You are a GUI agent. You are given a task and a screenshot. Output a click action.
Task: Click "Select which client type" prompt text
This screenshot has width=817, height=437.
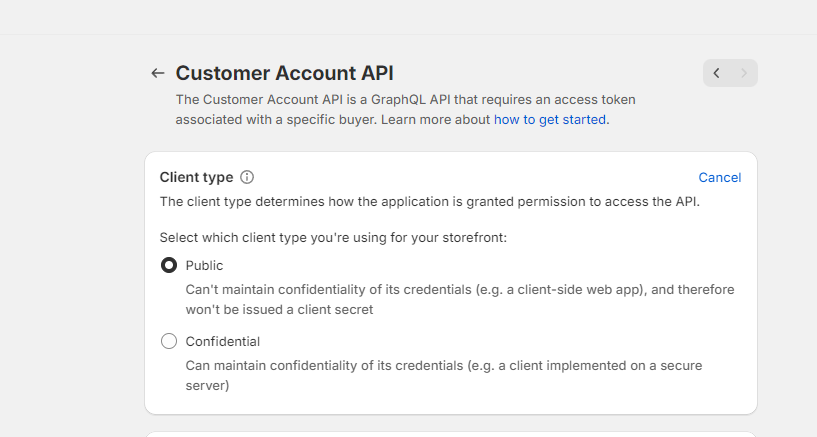coord(333,237)
